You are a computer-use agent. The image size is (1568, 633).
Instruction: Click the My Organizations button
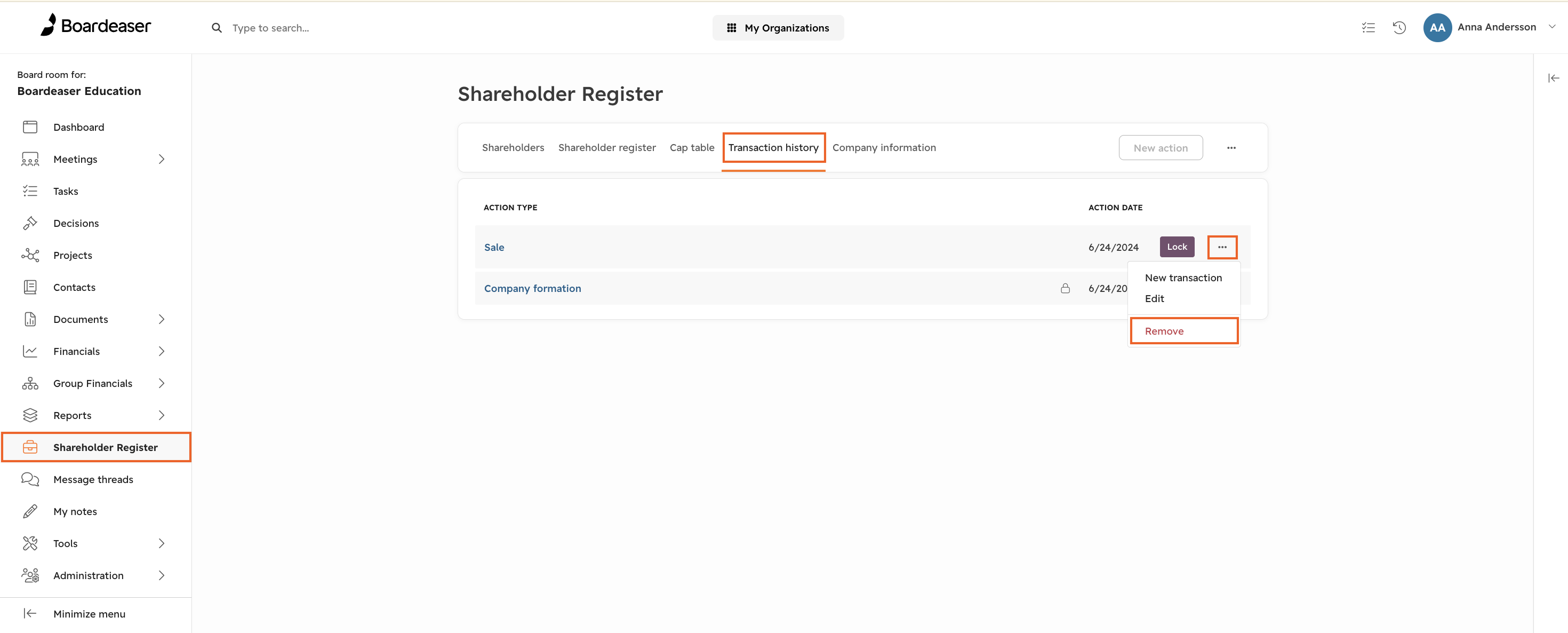tap(777, 28)
